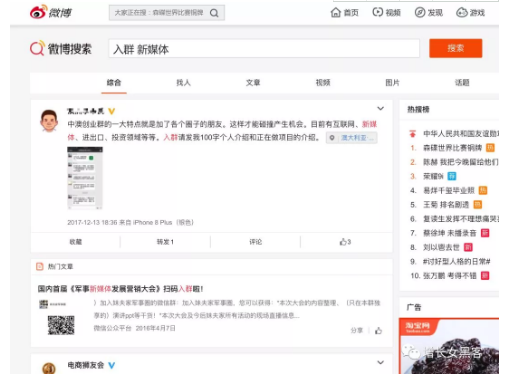Open 首页 home icon in header
The image size is (513, 392).
335,12
